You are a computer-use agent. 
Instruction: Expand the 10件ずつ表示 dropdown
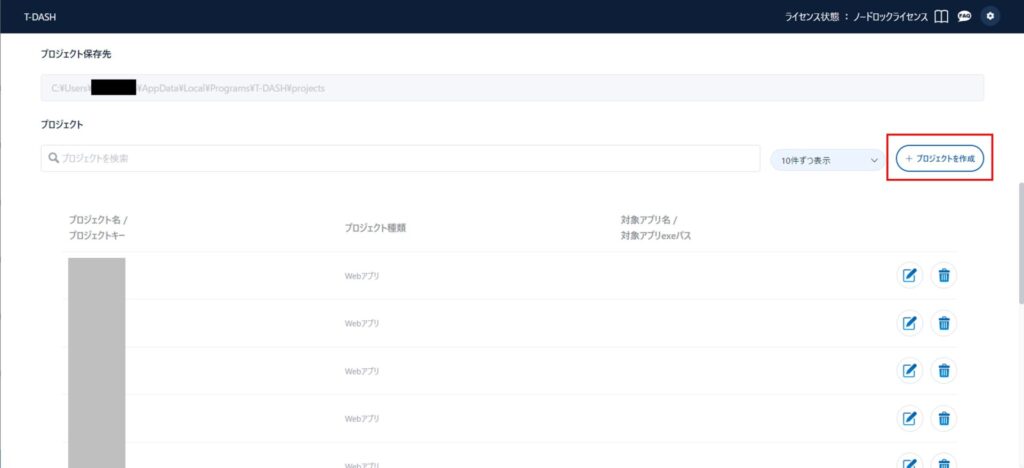826,159
